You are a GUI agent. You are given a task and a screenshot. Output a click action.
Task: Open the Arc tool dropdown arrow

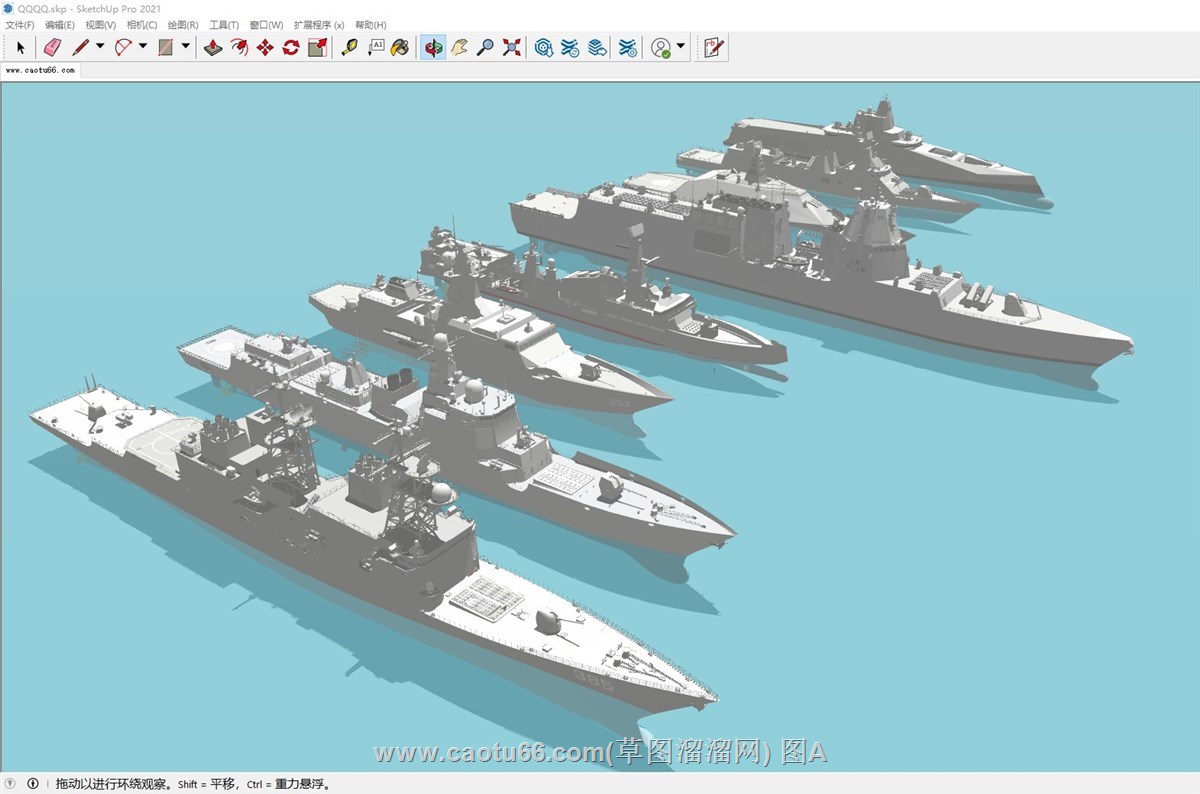(x=143, y=46)
